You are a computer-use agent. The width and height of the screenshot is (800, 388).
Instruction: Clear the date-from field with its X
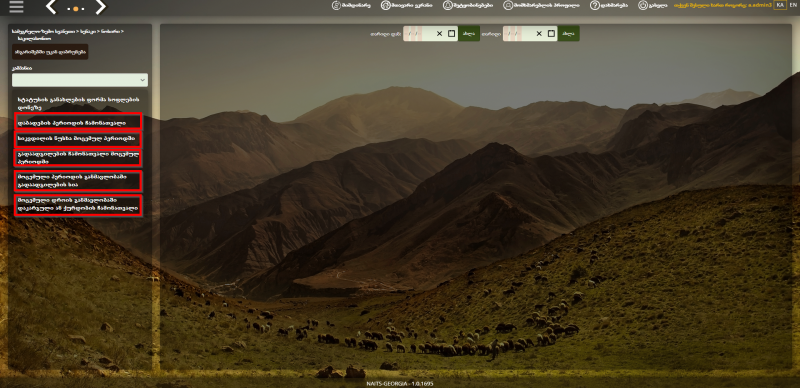tap(439, 34)
